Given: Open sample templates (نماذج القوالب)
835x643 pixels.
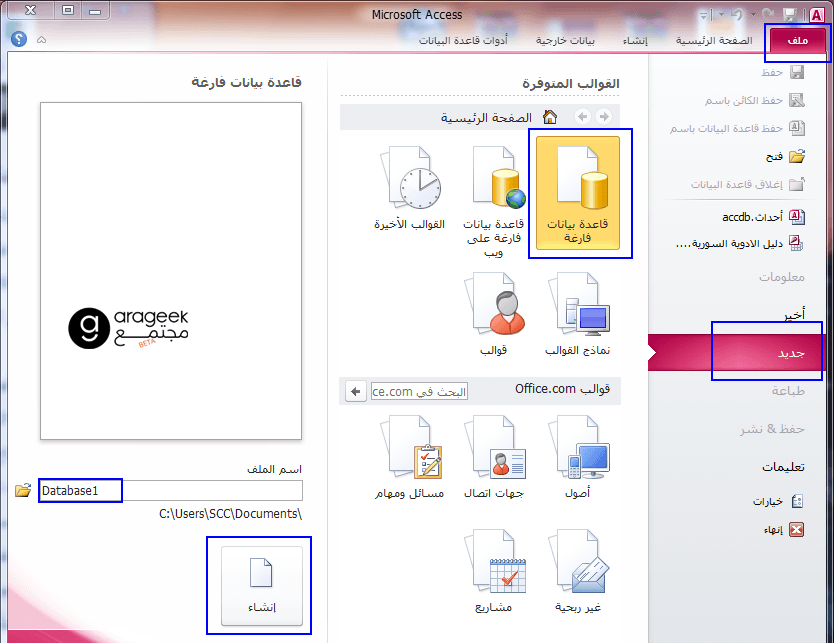Looking at the screenshot, I should click(x=578, y=314).
